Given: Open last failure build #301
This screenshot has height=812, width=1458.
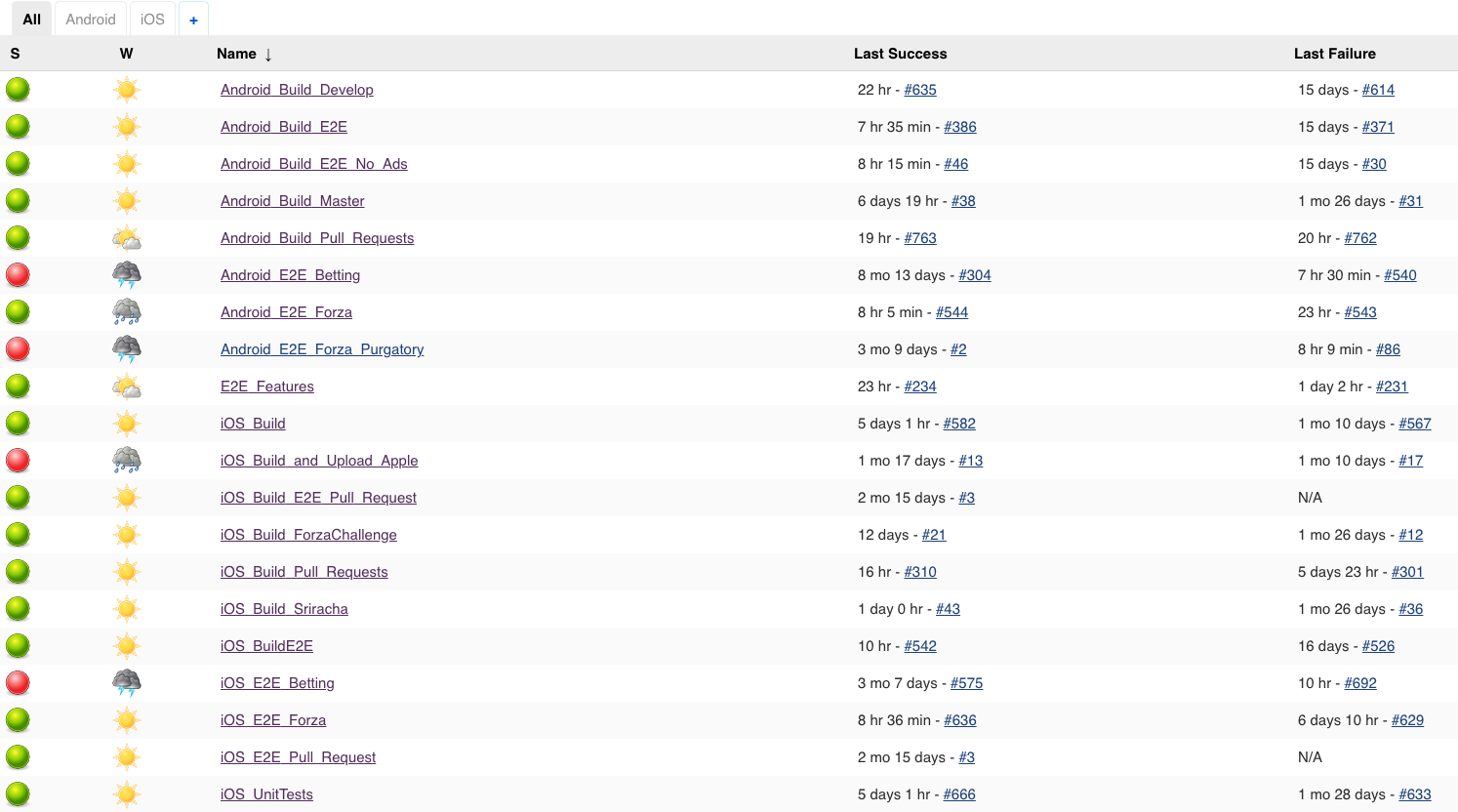Looking at the screenshot, I should (1407, 572).
